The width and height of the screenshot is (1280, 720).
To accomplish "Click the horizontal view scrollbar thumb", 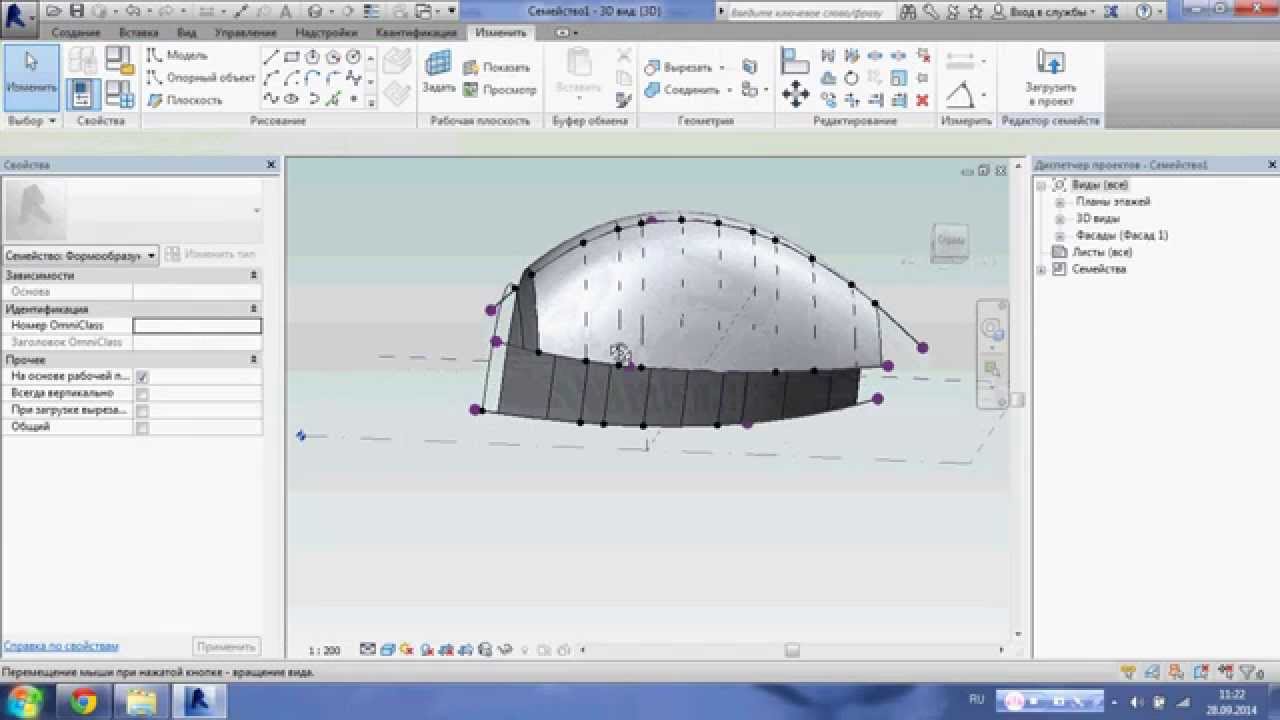I will pos(792,650).
